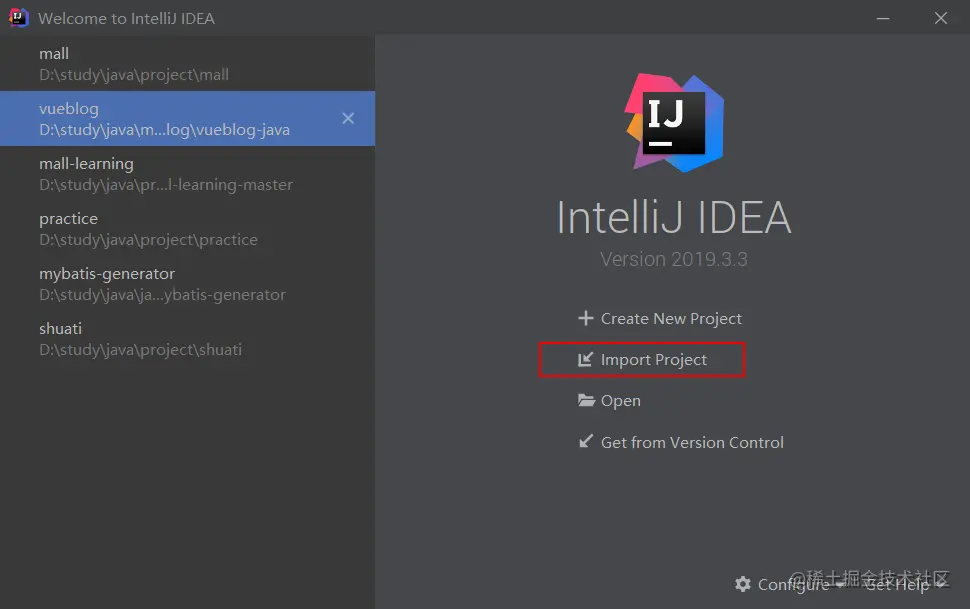This screenshot has height=609, width=970.
Task: Click the Open link
Action: tap(621, 401)
